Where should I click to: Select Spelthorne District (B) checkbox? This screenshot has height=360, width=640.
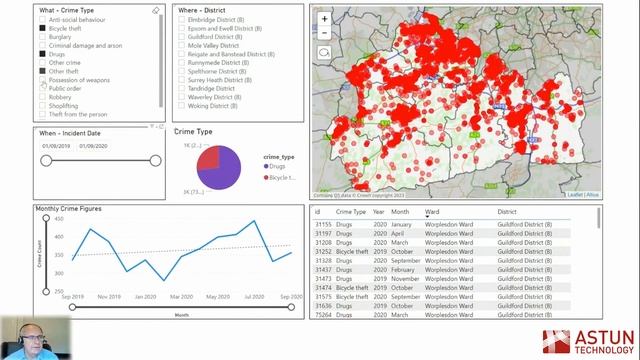182,71
